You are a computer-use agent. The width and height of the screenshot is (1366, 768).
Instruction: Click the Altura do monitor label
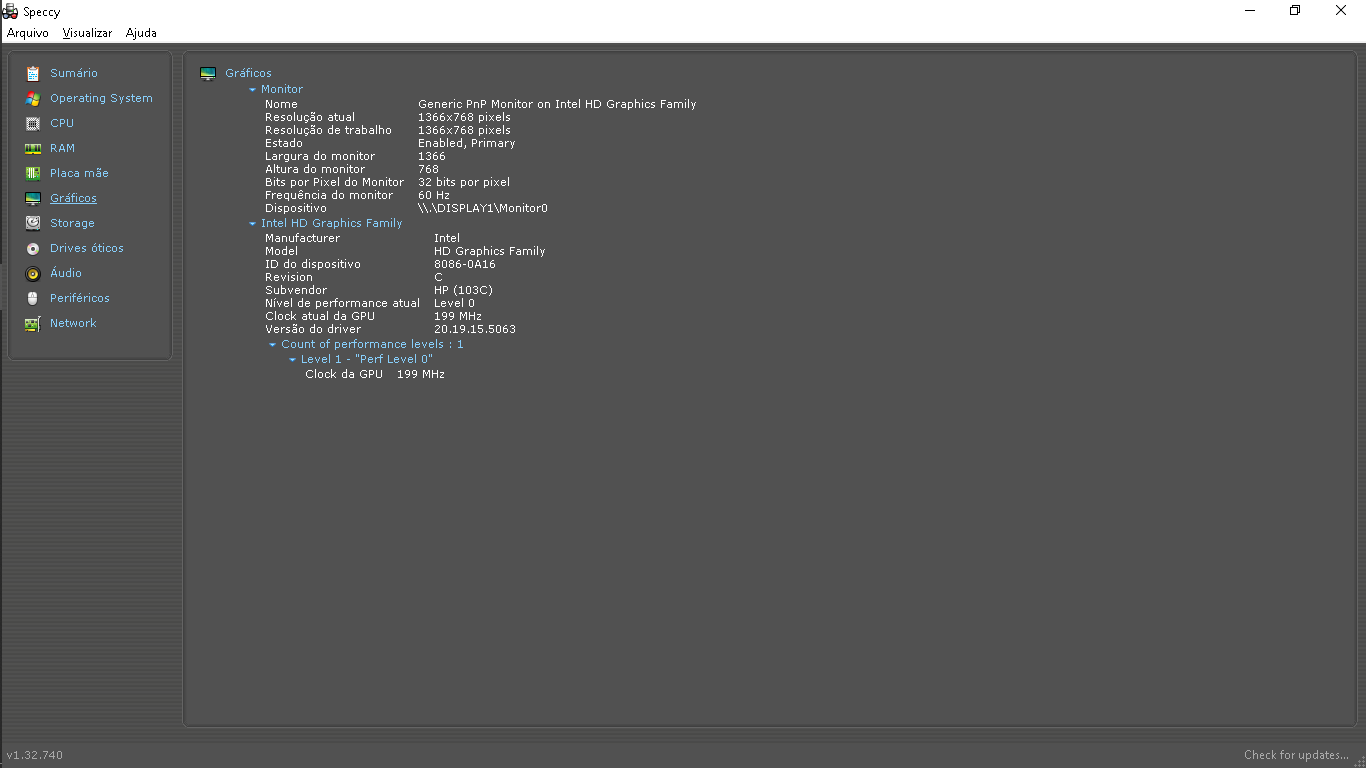[315, 169]
